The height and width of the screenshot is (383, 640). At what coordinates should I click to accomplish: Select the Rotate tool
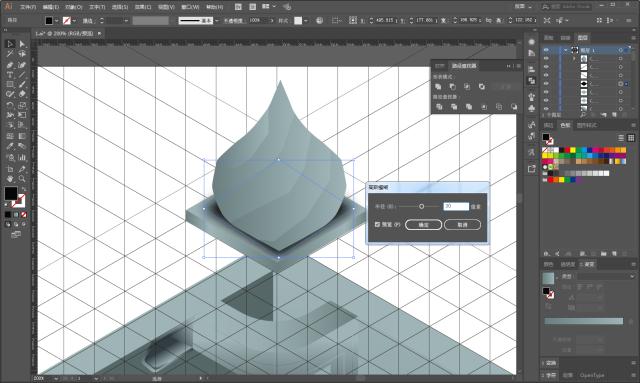[x=10, y=105]
